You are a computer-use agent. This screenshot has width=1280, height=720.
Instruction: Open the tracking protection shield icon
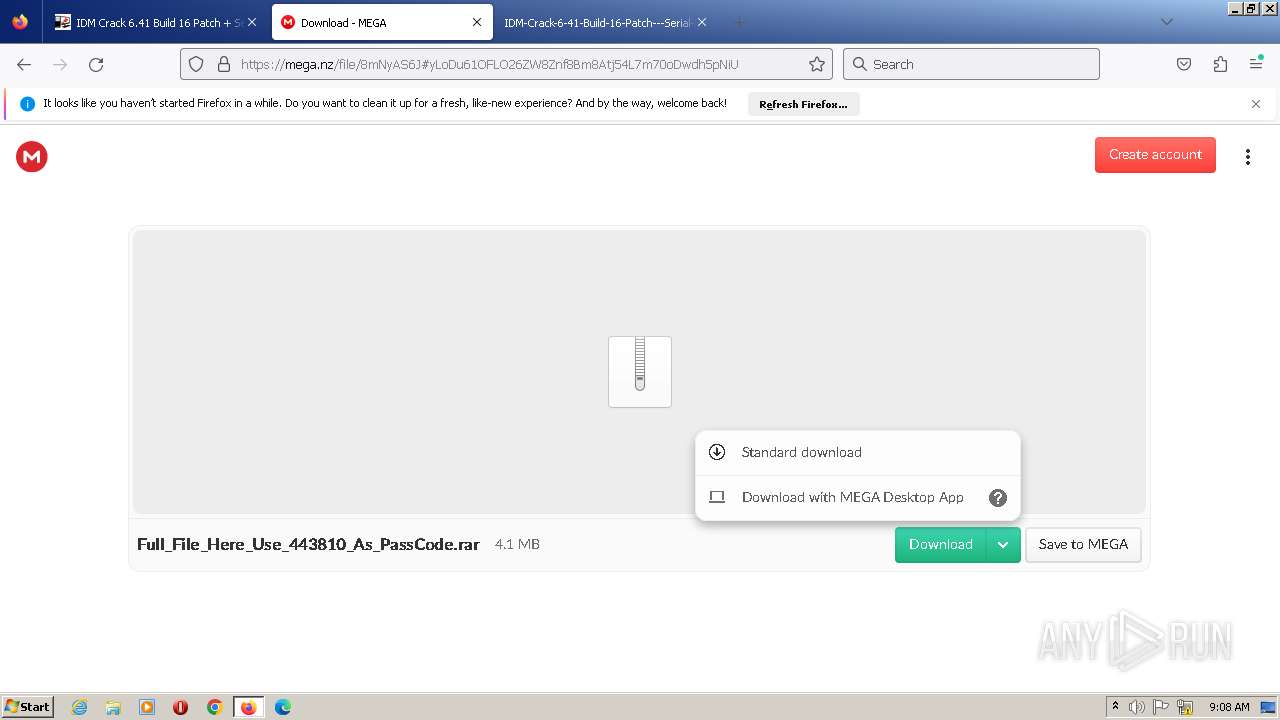click(x=196, y=64)
